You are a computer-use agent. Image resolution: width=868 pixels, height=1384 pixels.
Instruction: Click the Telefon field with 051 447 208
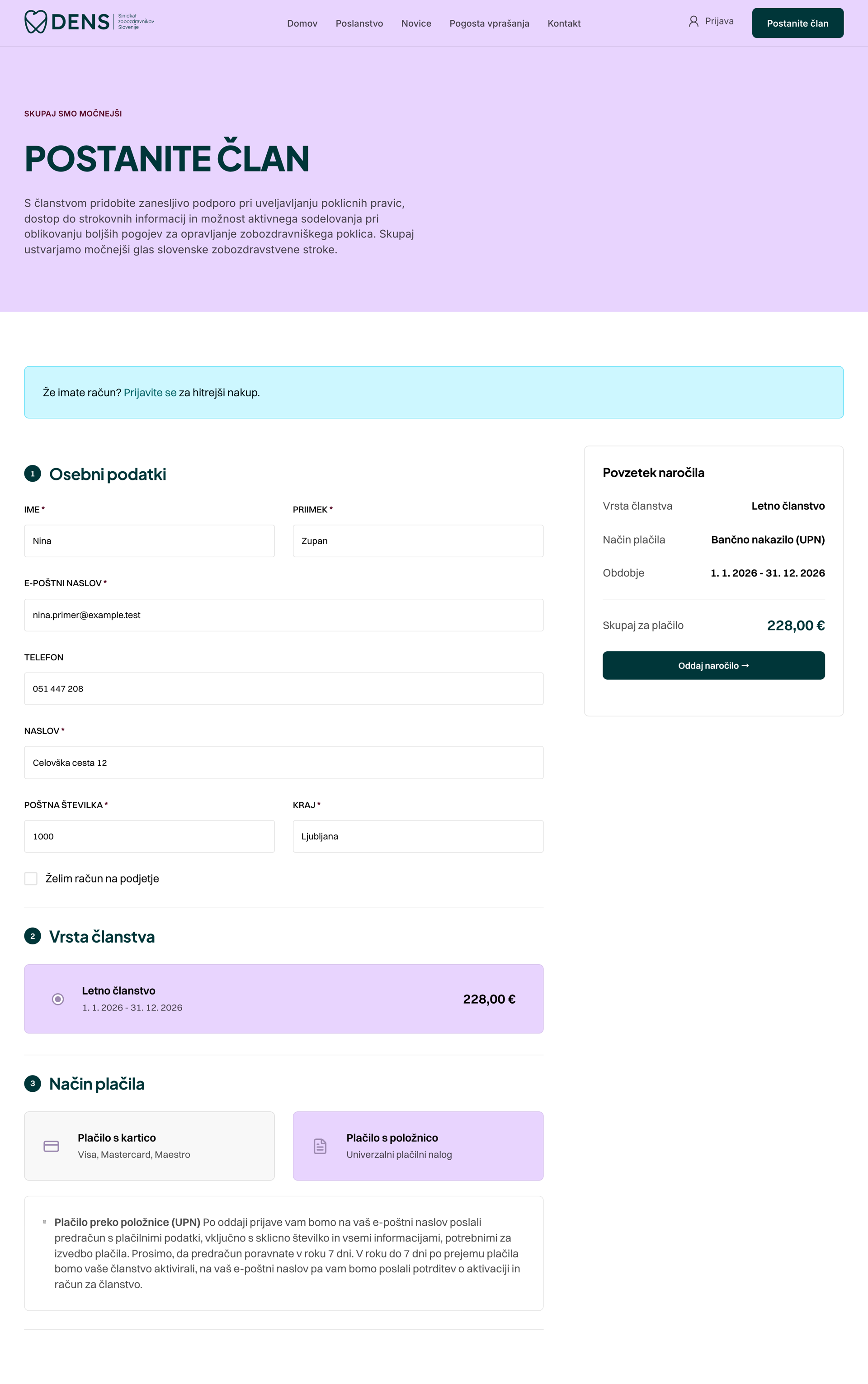[283, 688]
